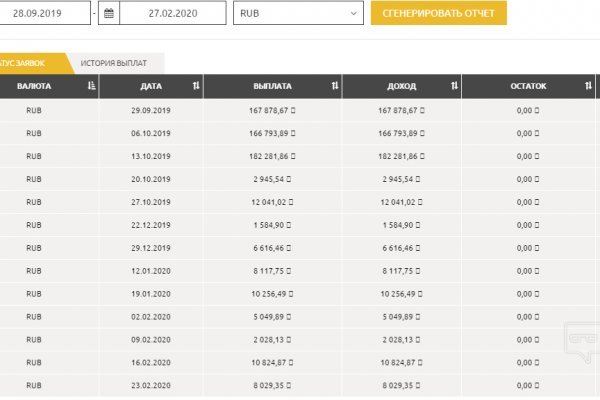Viewport: 600px width, 400px height.
Task: Click income value 10 824,87
Action: [402, 362]
